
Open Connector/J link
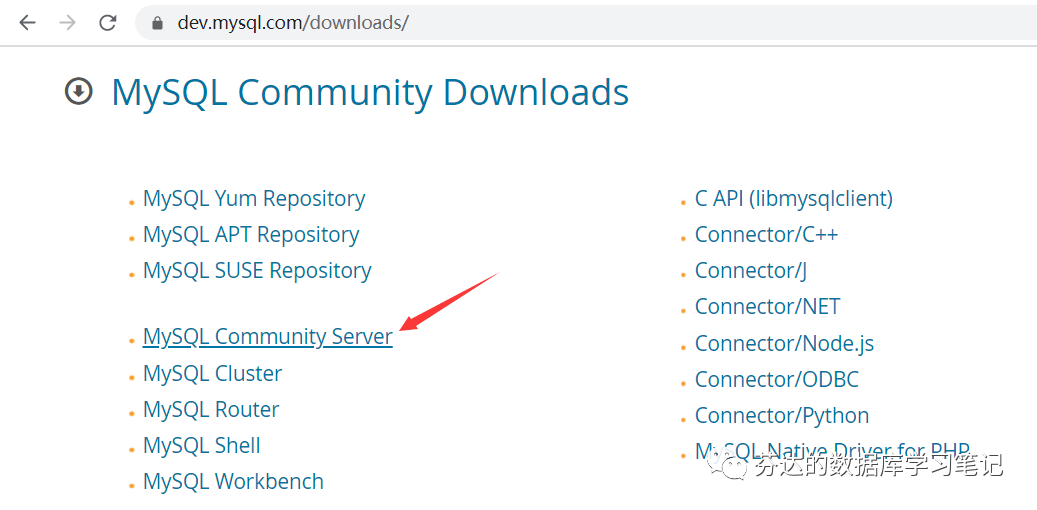point(751,271)
